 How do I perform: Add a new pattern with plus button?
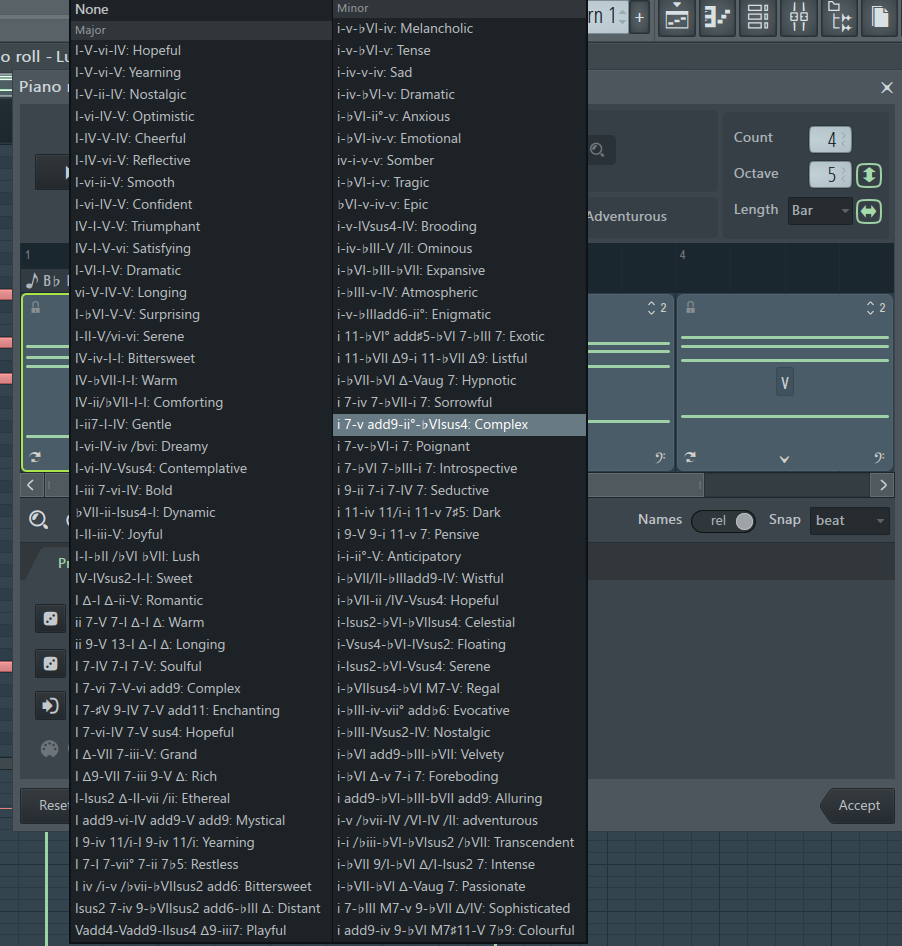click(640, 17)
